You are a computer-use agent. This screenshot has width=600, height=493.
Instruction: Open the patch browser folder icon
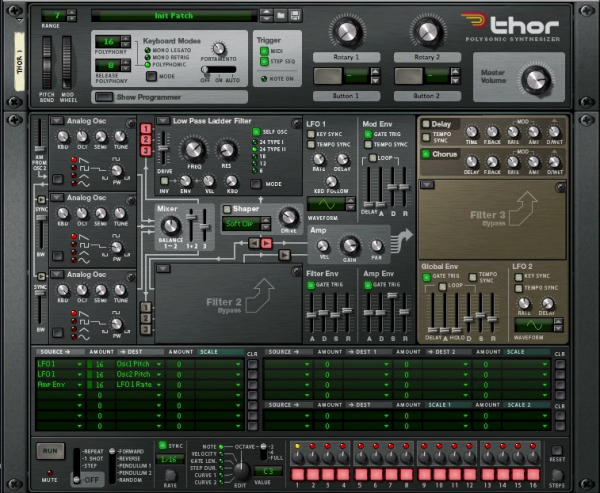click(x=281, y=15)
